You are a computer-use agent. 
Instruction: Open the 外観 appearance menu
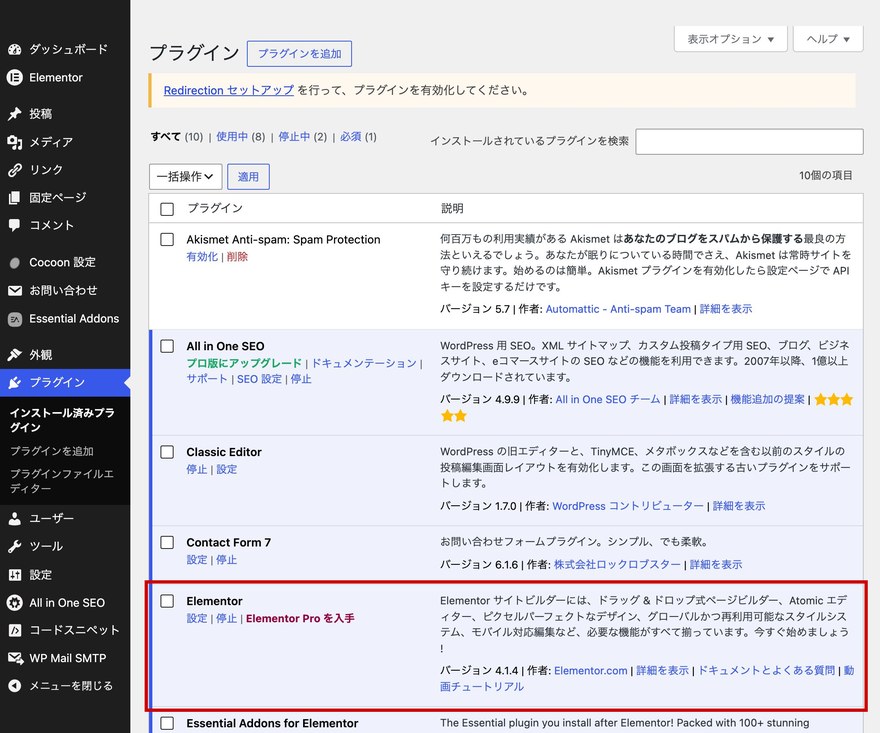pyautogui.click(x=40, y=355)
